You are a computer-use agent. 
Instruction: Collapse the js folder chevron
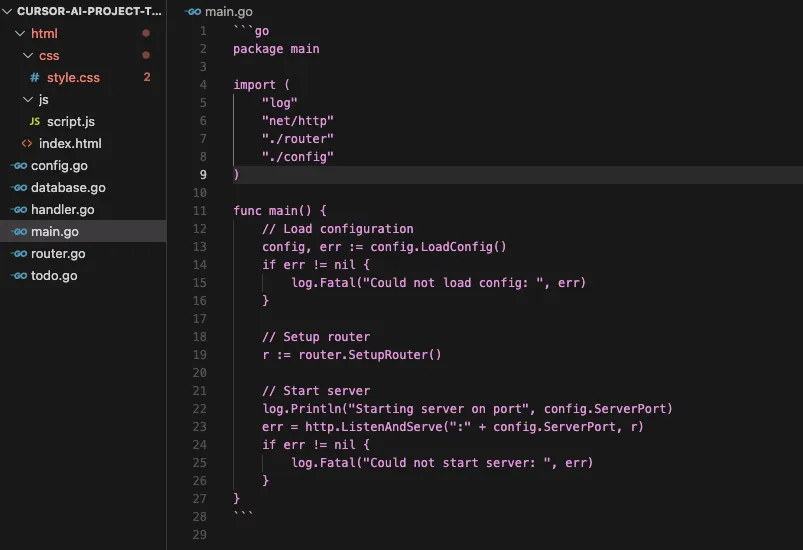click(x=28, y=99)
